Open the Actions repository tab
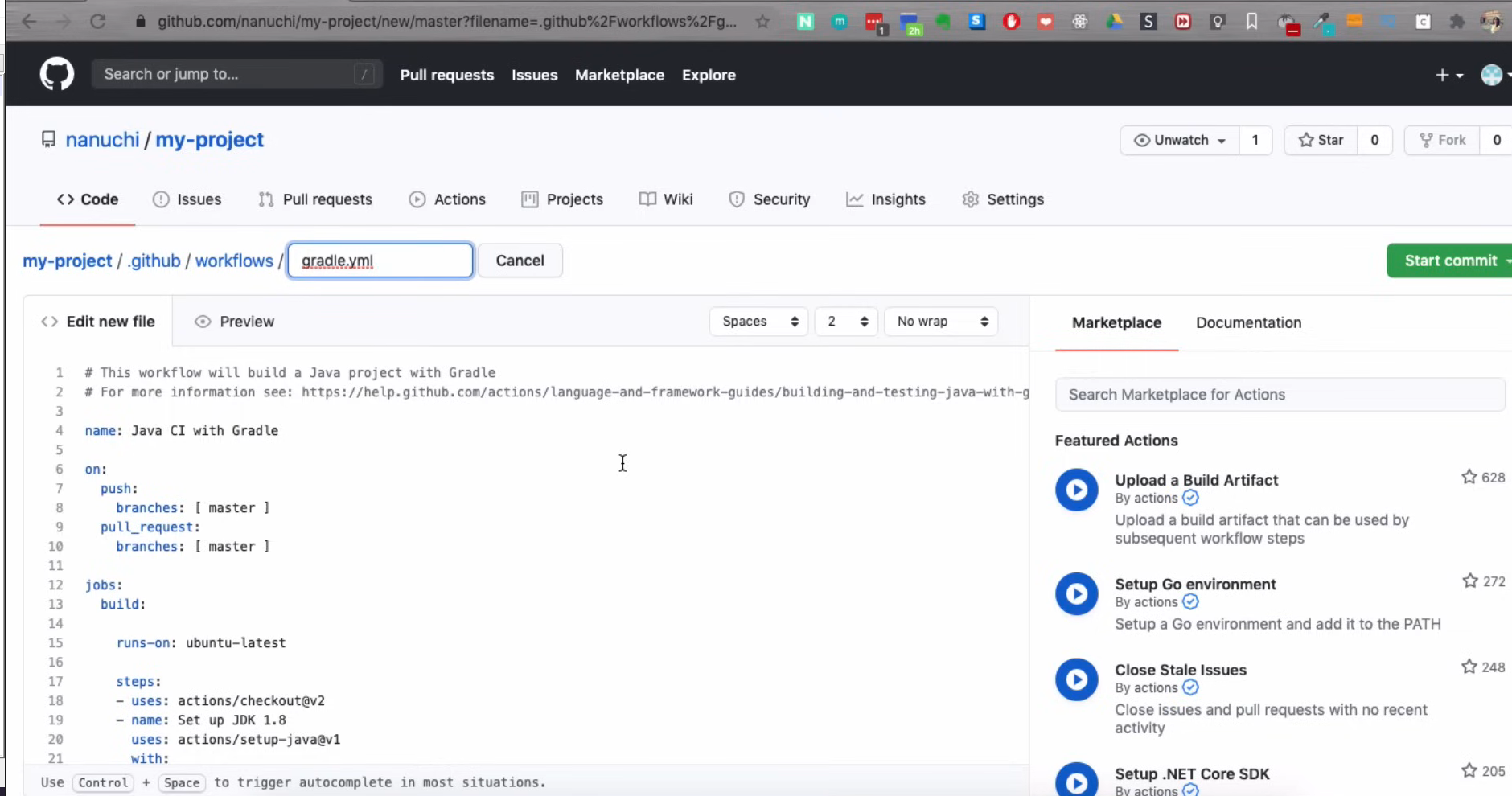Image resolution: width=1512 pixels, height=796 pixels. (x=447, y=199)
